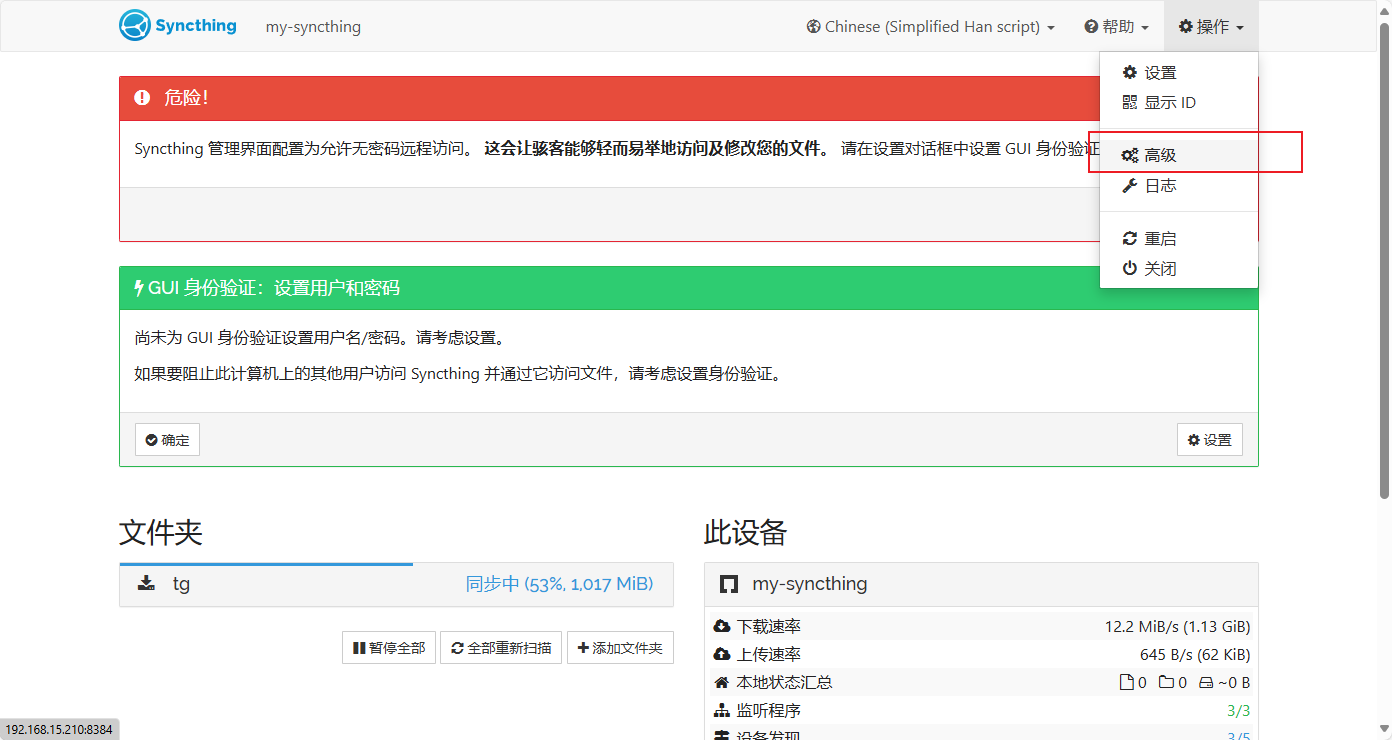Click the power icon beside 关闭
Image resolution: width=1392 pixels, height=740 pixels.
pyautogui.click(x=1130, y=269)
